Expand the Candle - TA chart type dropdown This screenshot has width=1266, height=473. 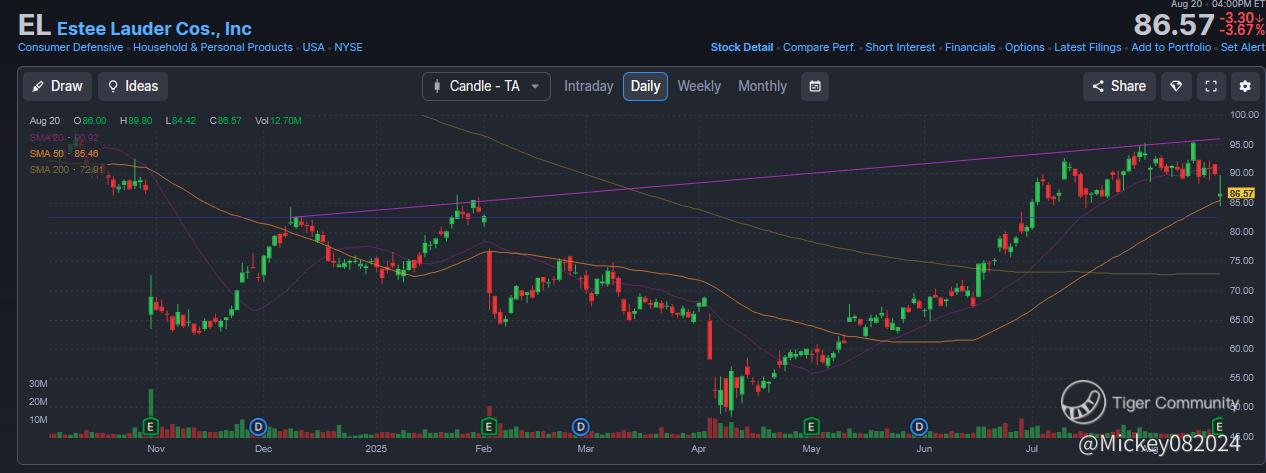click(487, 86)
